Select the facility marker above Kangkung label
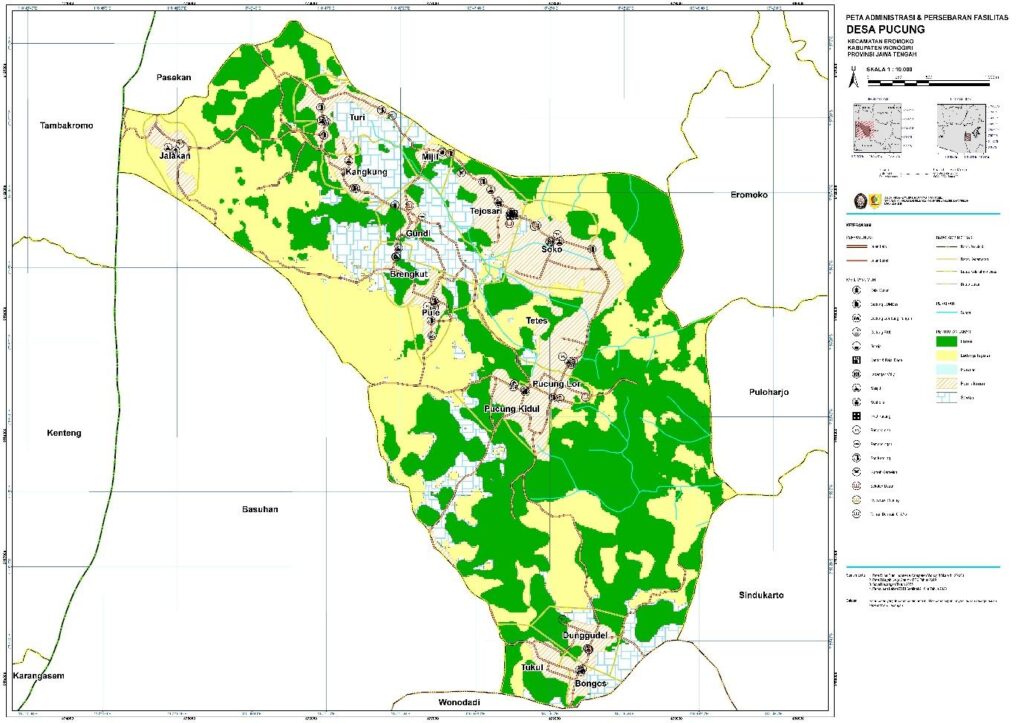Screen dimensions: 1024x723 click(x=349, y=161)
